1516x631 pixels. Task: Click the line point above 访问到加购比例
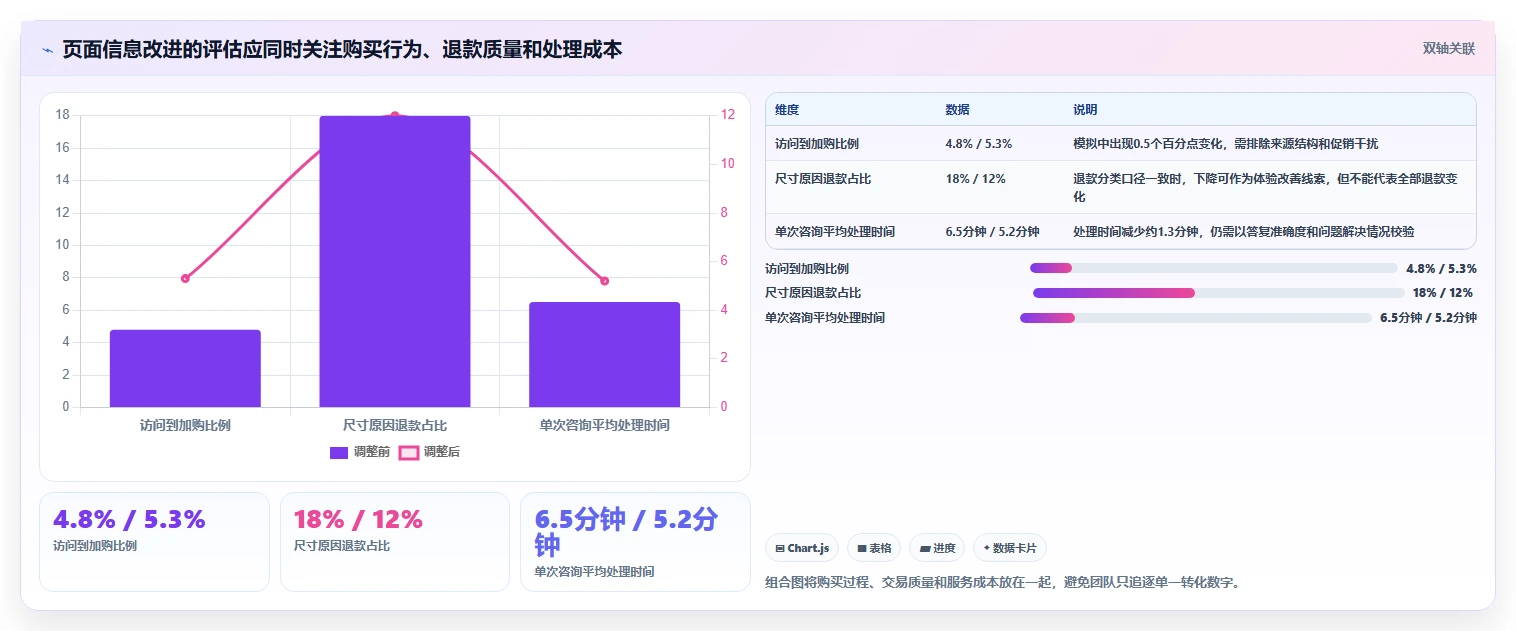(185, 278)
